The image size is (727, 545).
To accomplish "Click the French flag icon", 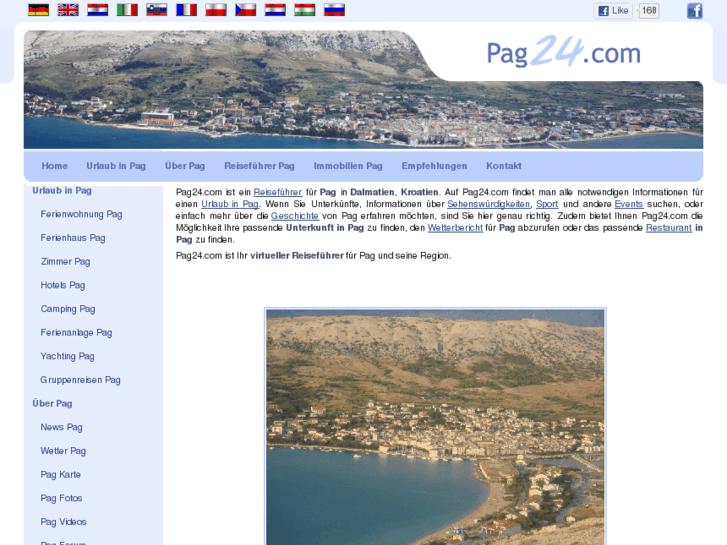I will [x=186, y=10].
